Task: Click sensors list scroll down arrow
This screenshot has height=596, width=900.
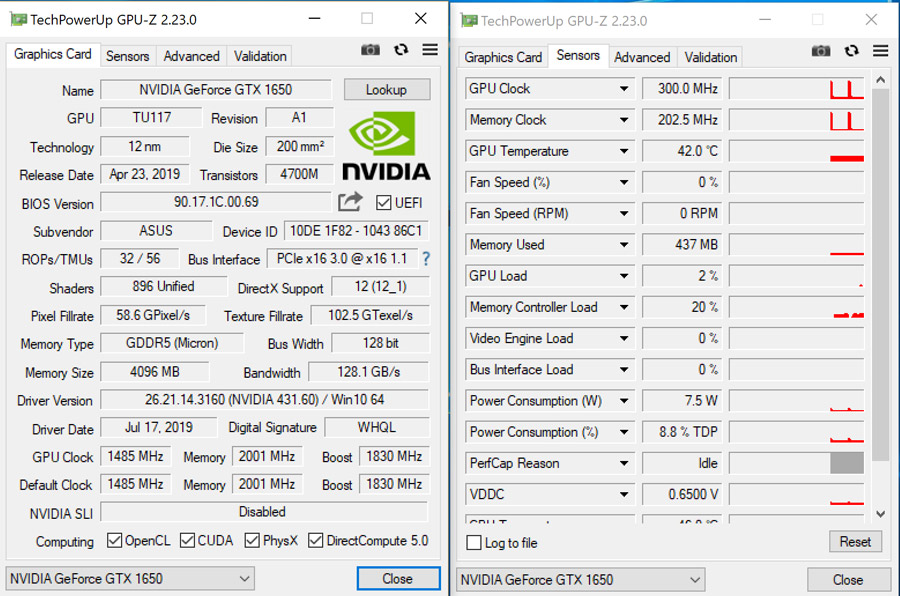Action: pyautogui.click(x=880, y=513)
